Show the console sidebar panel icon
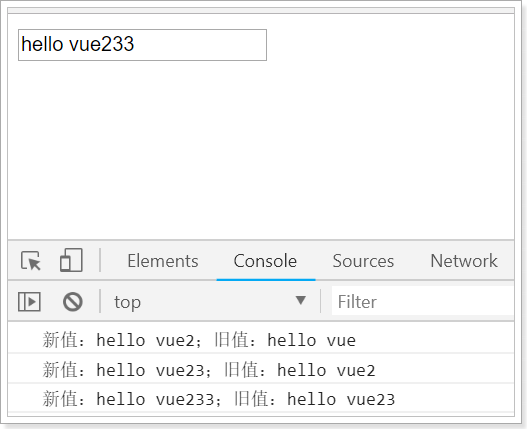 [29, 302]
